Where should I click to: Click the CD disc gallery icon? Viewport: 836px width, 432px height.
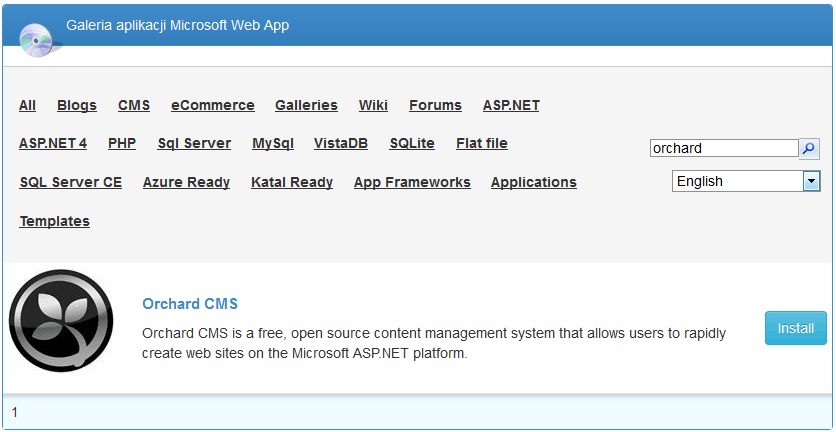pyautogui.click(x=36, y=41)
